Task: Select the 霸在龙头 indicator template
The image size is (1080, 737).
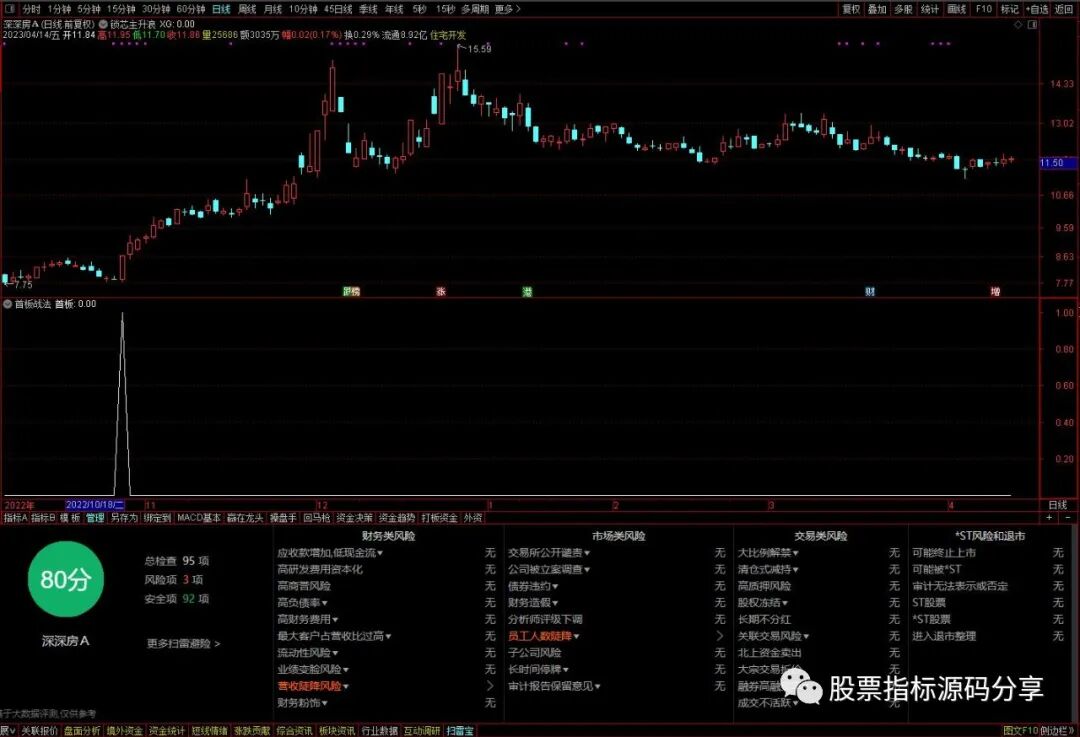Action: [245, 517]
